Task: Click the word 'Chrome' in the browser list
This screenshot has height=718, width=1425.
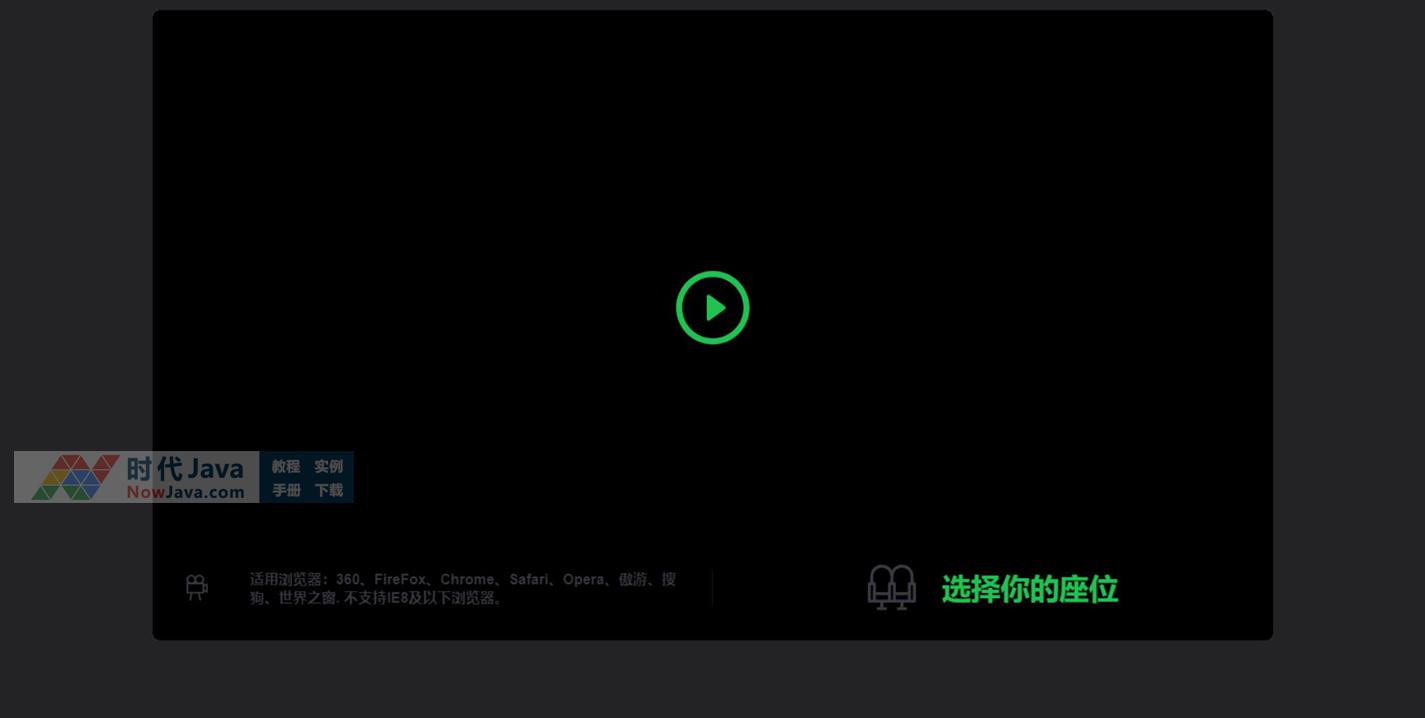Action: [x=466, y=579]
